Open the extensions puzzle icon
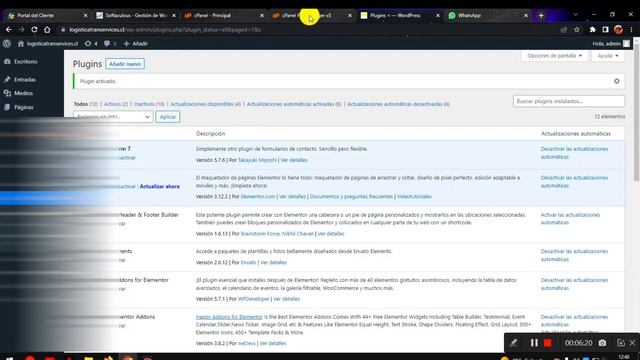This screenshot has height=360, width=640. [x=593, y=30]
